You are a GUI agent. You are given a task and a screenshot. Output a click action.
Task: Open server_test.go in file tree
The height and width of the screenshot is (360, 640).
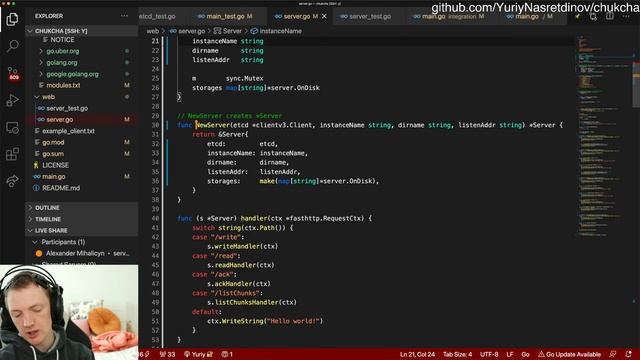[x=67, y=108]
